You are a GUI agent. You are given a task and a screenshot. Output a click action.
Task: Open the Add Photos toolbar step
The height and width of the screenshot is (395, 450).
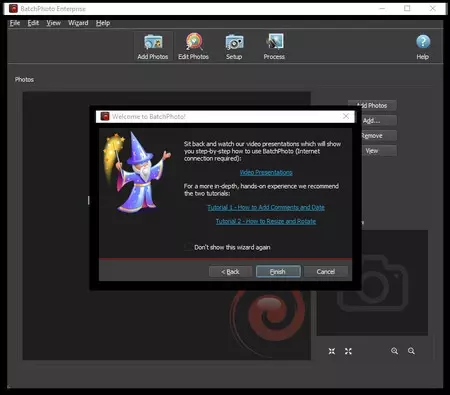[x=153, y=47]
